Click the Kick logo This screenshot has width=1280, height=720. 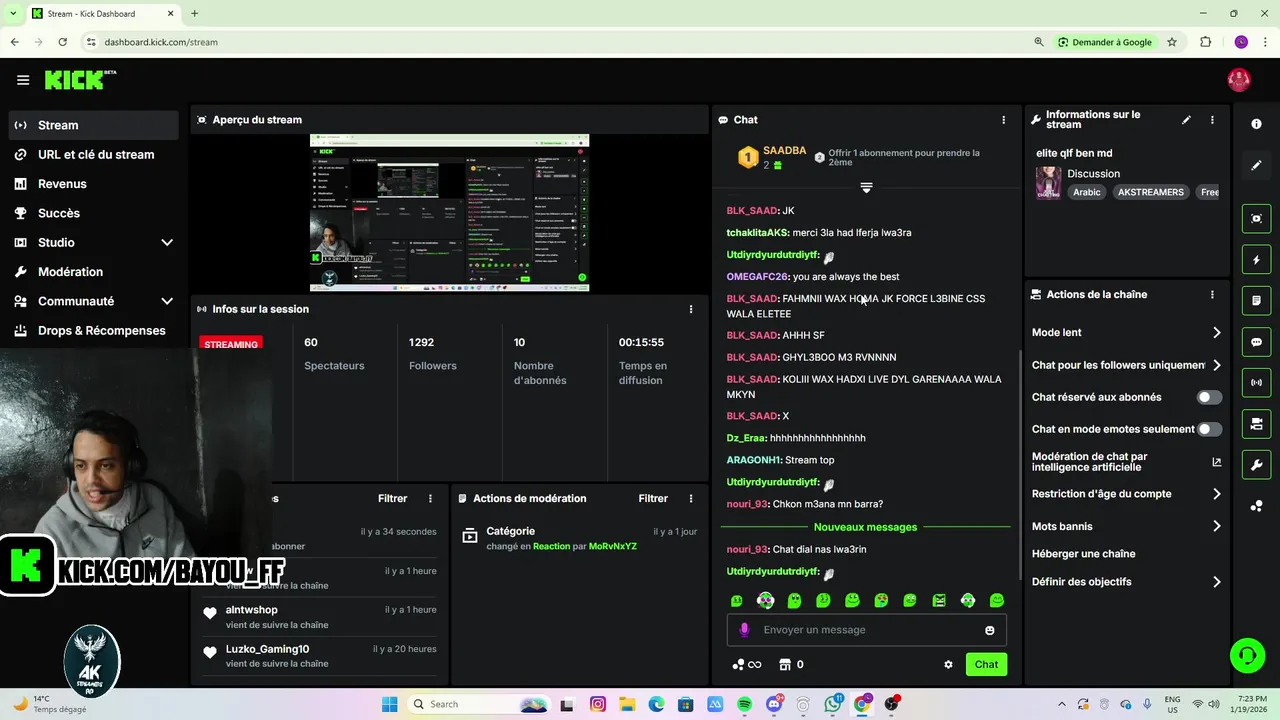tap(80, 80)
